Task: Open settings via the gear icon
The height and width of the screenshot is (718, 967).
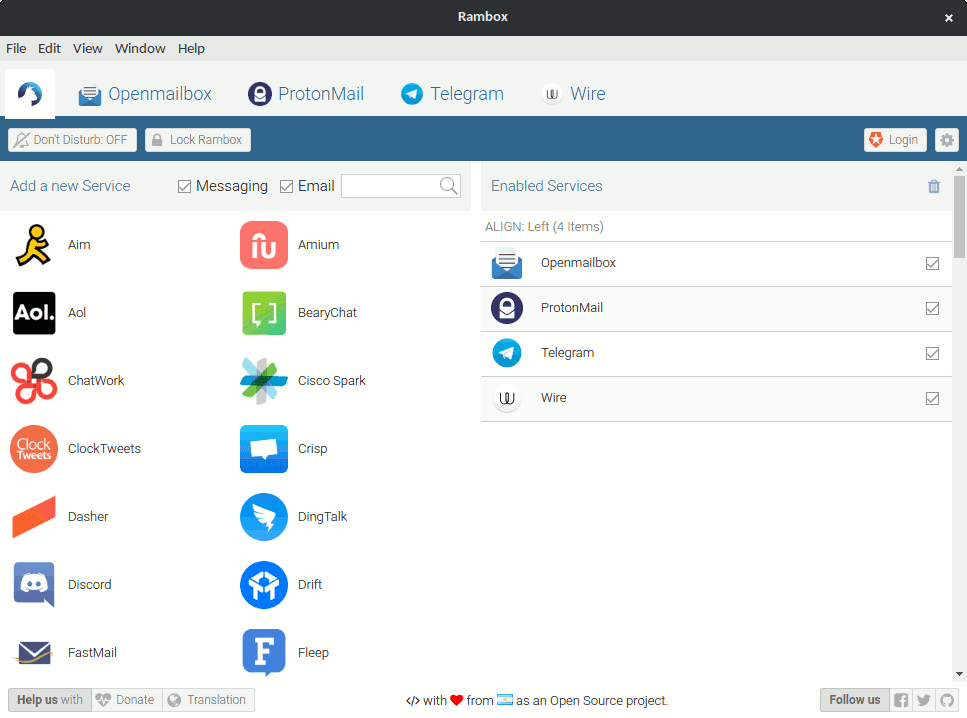Action: [x=947, y=140]
